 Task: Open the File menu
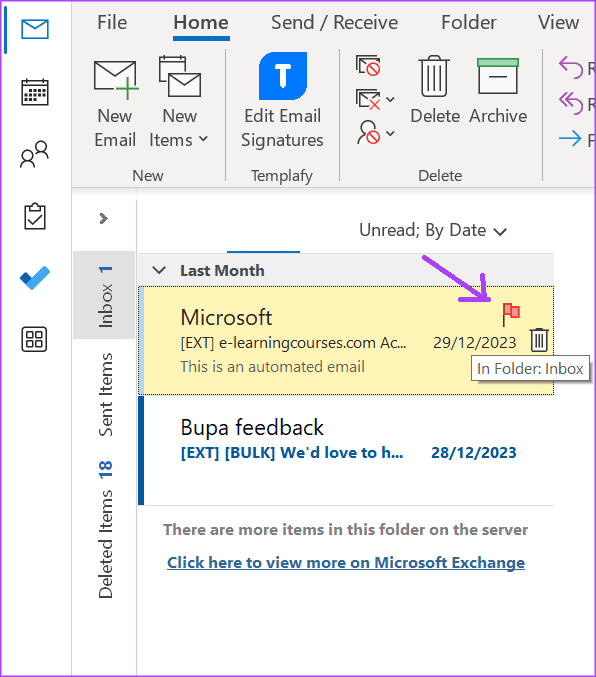(x=112, y=22)
